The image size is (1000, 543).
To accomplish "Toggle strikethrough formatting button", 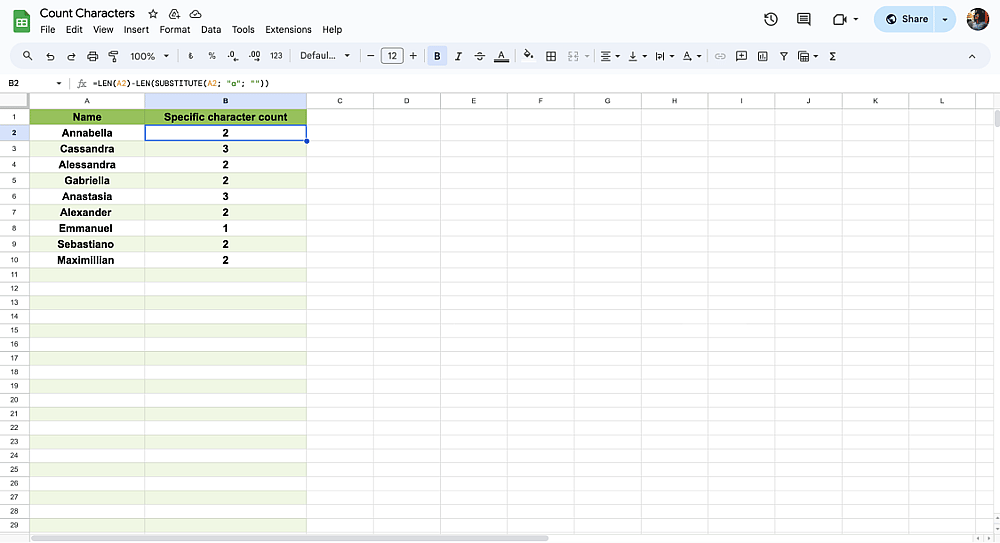I will pyautogui.click(x=480, y=56).
